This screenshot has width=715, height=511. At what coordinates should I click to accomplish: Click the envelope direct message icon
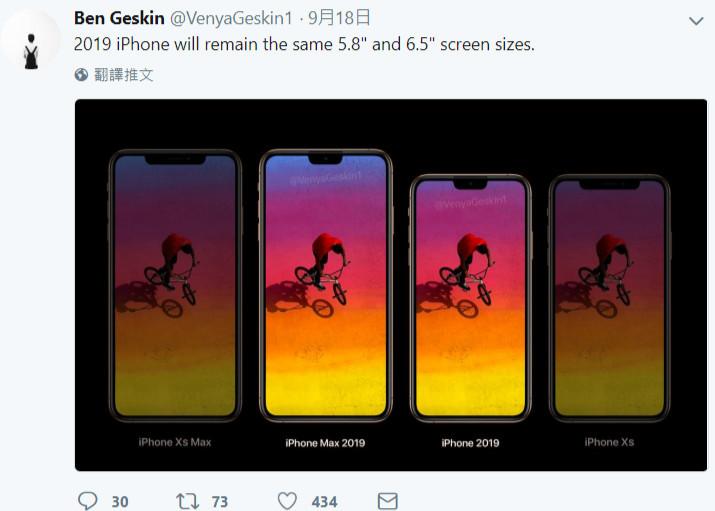pyautogui.click(x=388, y=501)
